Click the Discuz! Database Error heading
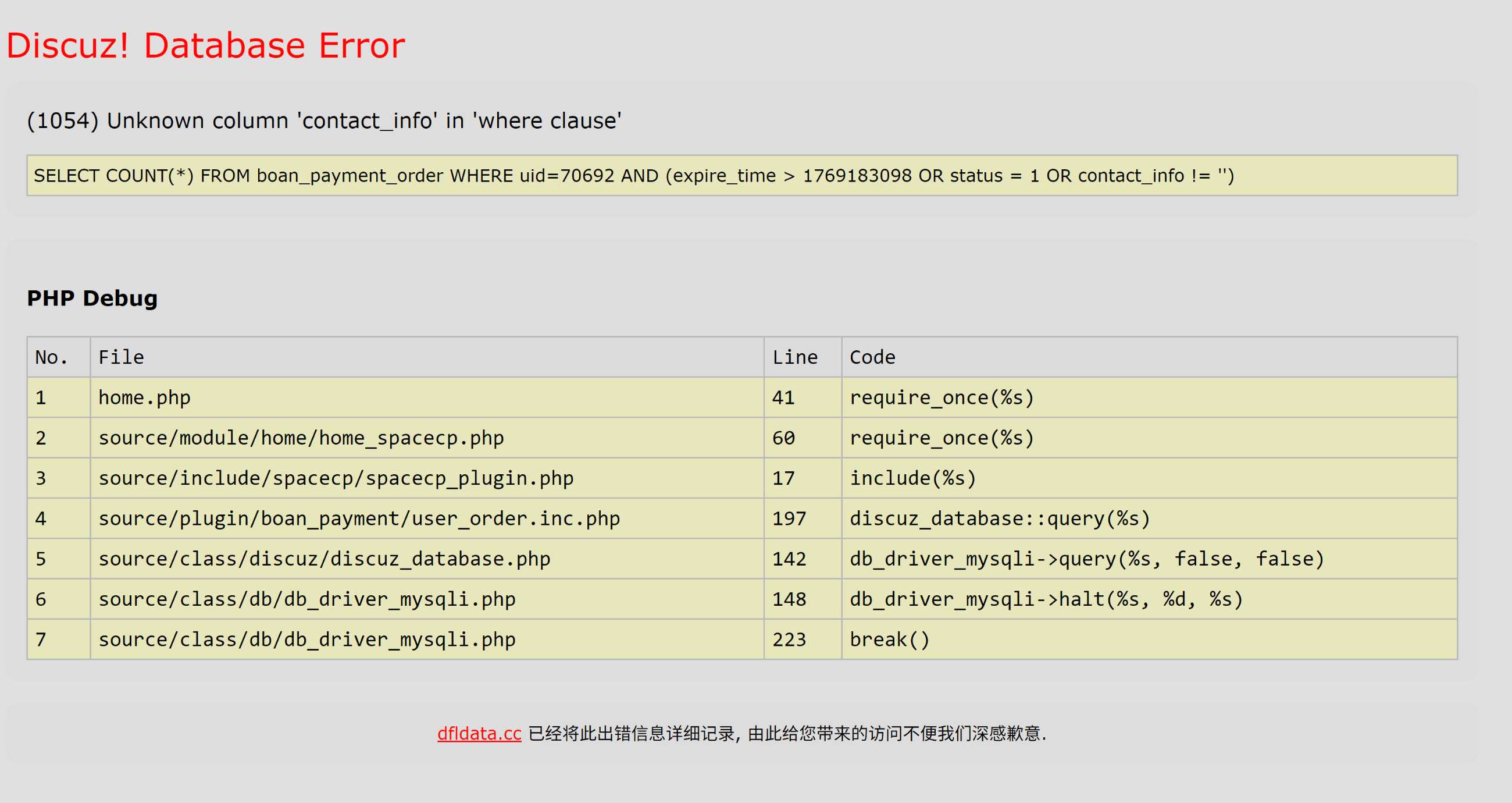 point(205,46)
